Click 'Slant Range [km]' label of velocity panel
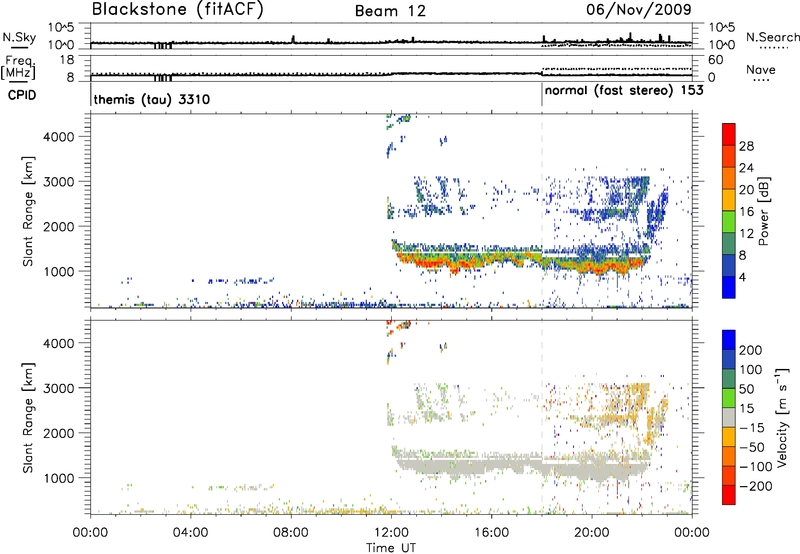800x554 pixels. pyautogui.click(x=28, y=418)
